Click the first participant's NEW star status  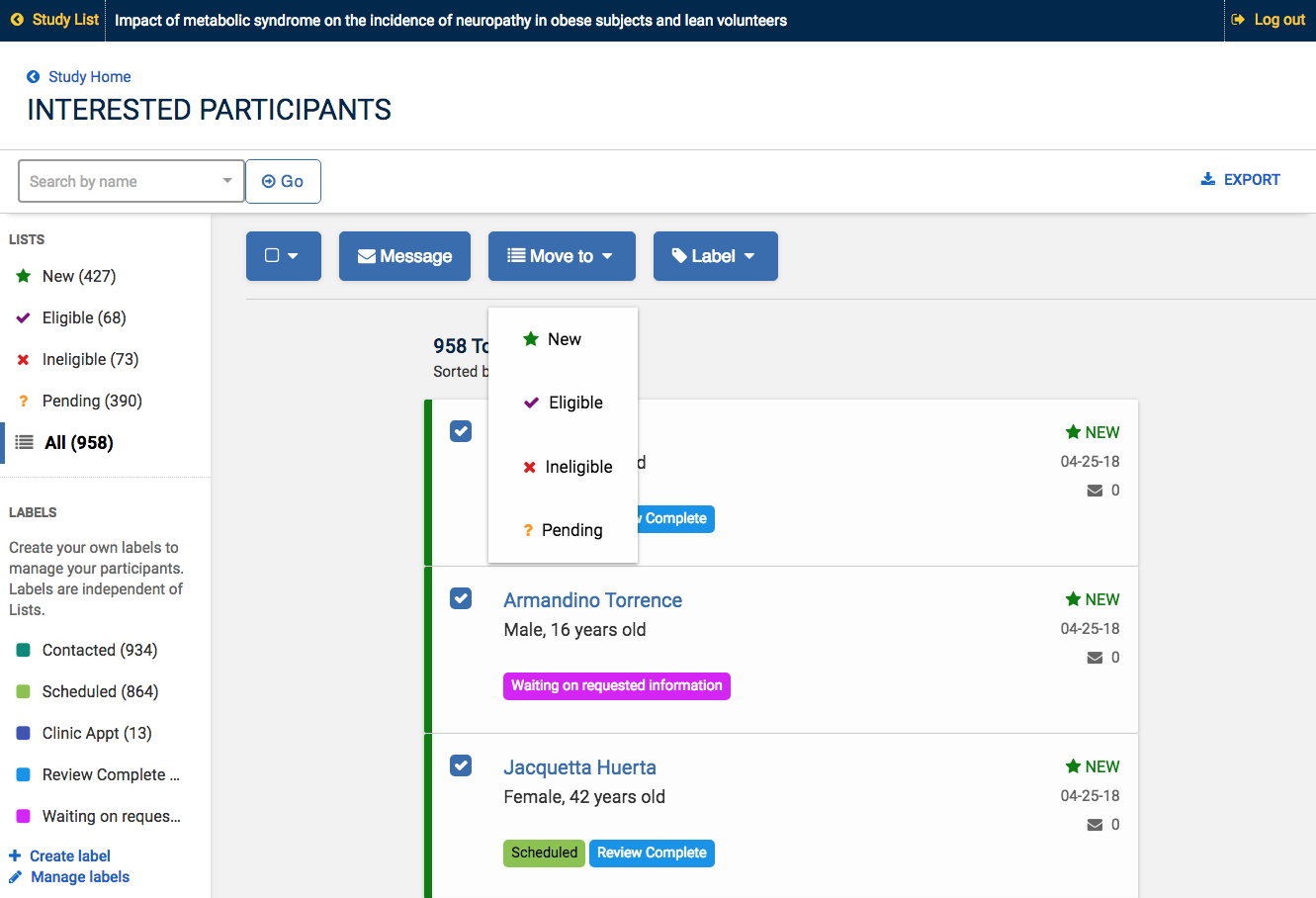[x=1093, y=432]
